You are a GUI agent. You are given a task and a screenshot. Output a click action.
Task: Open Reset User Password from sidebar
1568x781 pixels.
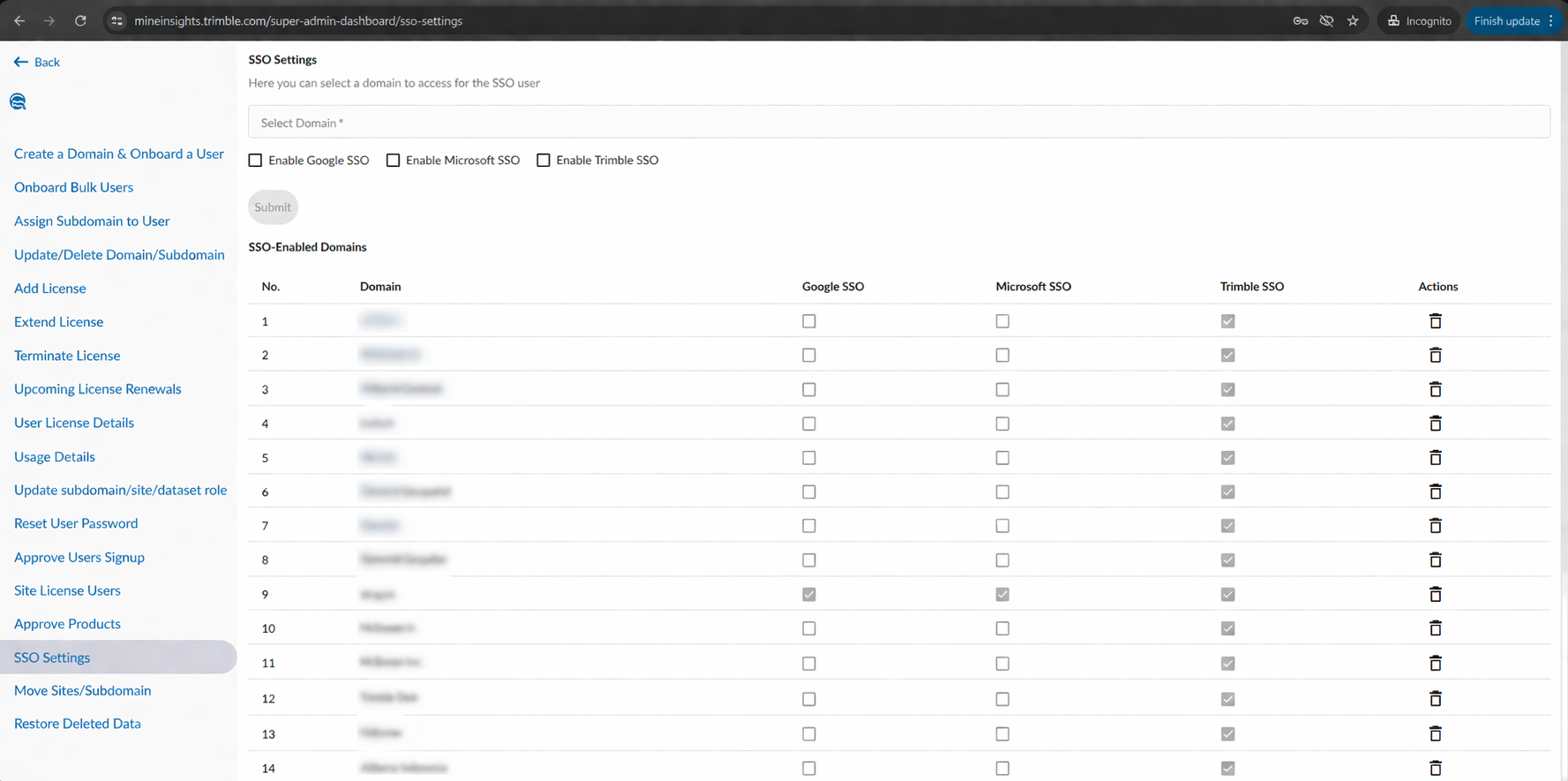[x=76, y=523]
